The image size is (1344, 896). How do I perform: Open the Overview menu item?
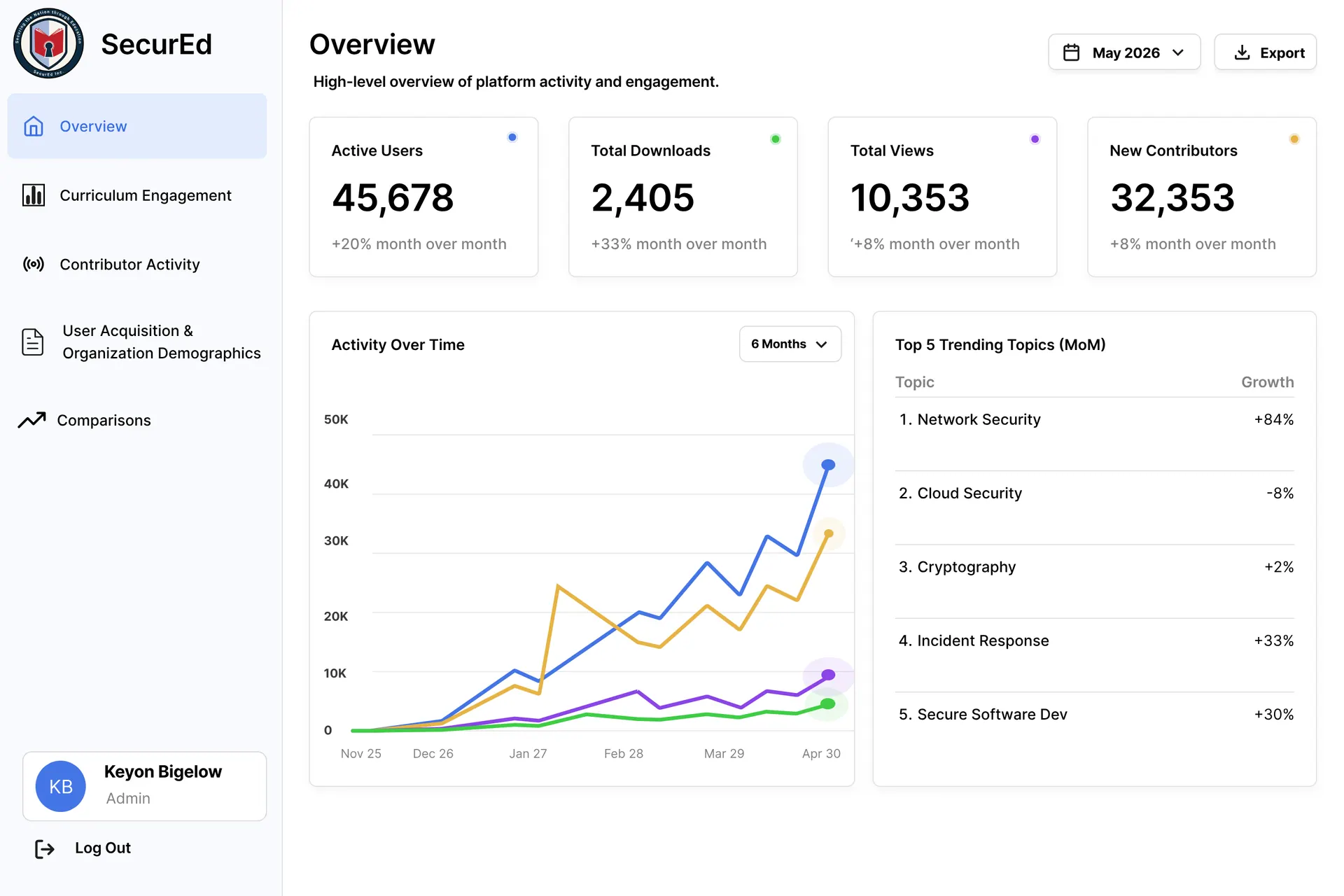click(137, 126)
